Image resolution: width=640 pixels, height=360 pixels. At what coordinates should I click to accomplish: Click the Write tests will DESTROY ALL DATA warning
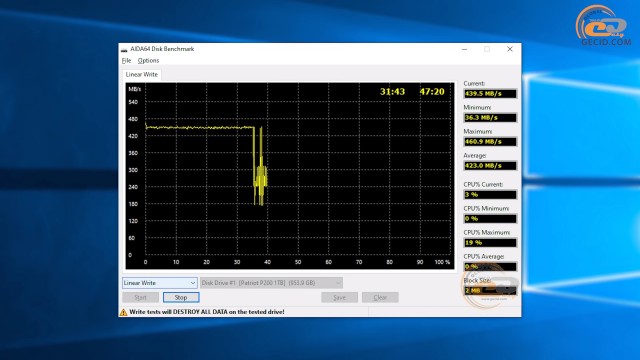tap(207, 312)
